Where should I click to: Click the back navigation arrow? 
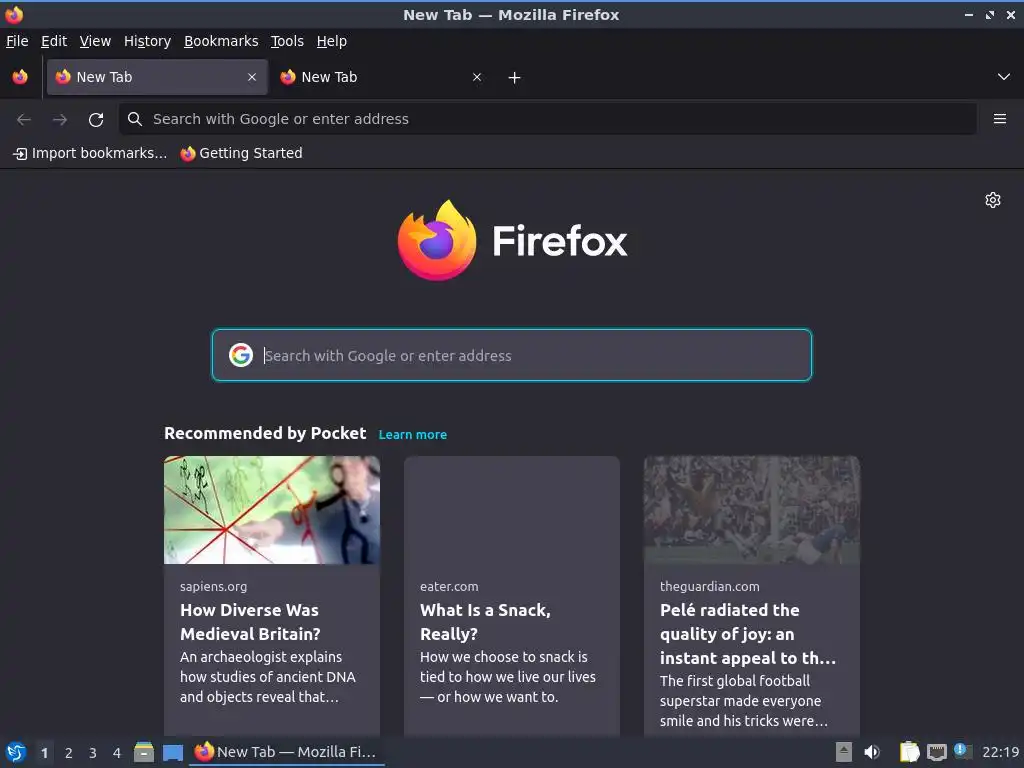tap(24, 120)
